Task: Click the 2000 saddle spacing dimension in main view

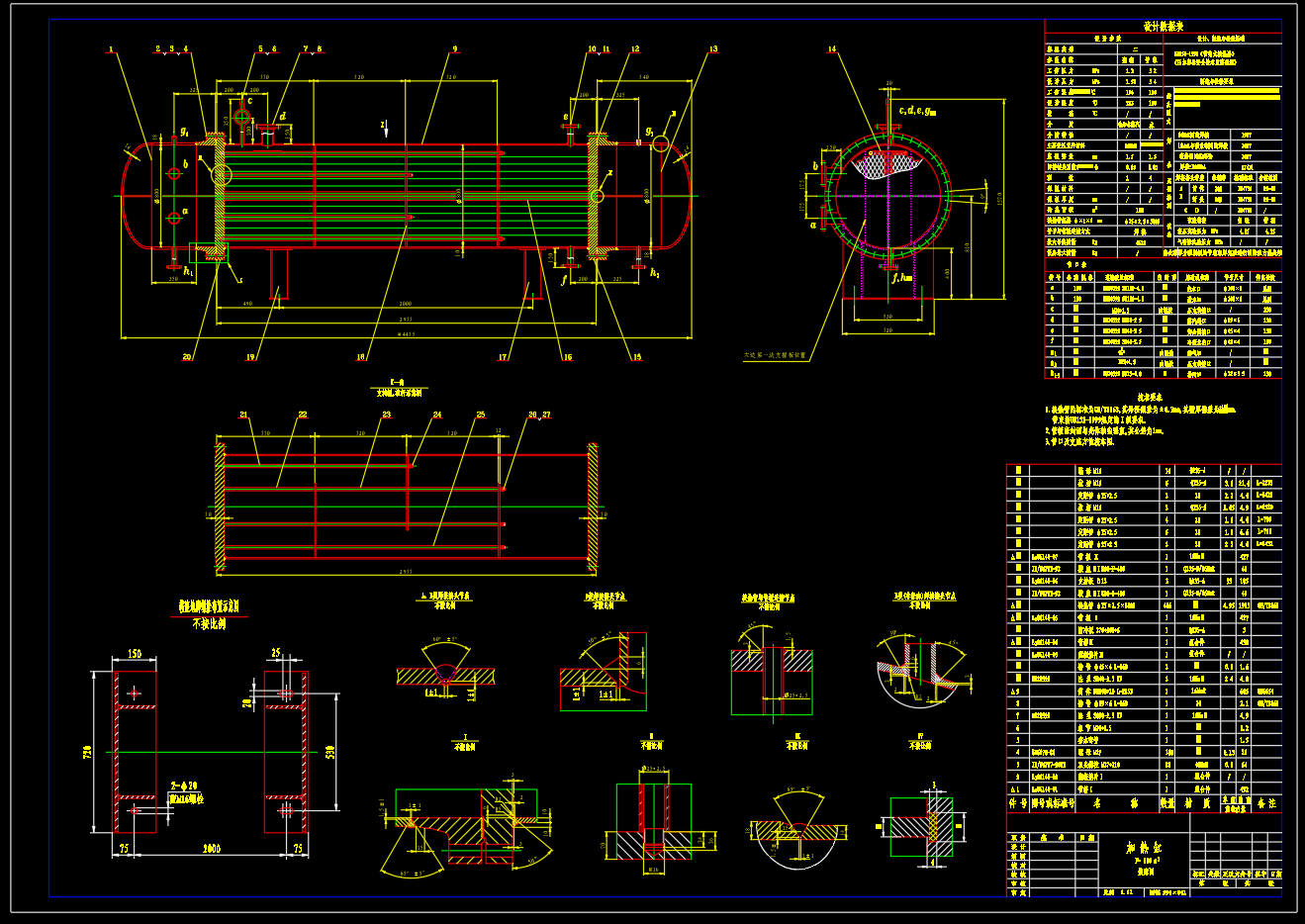Action: point(404,304)
